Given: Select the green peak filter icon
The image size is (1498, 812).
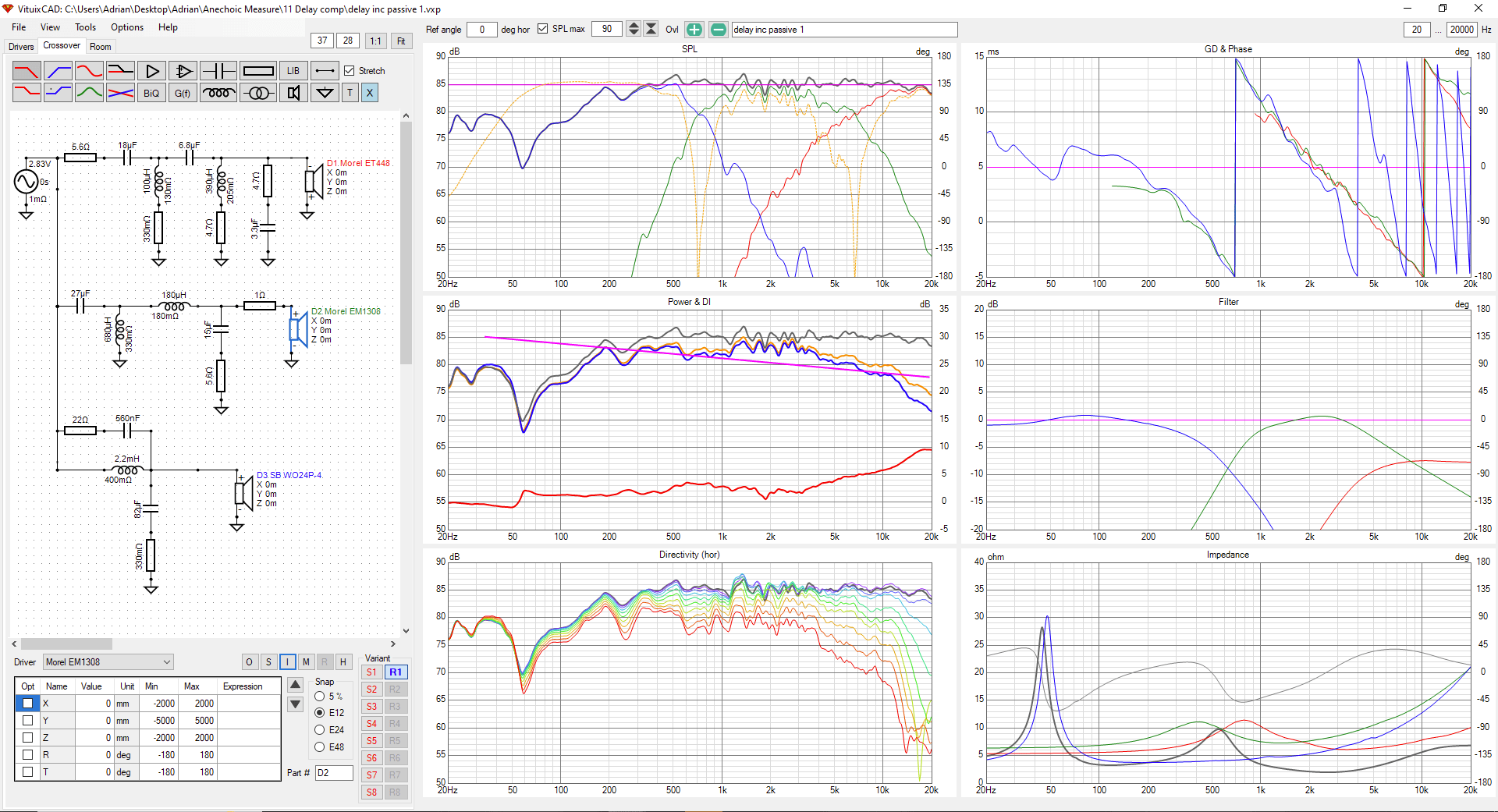Looking at the screenshot, I should 89,93.
